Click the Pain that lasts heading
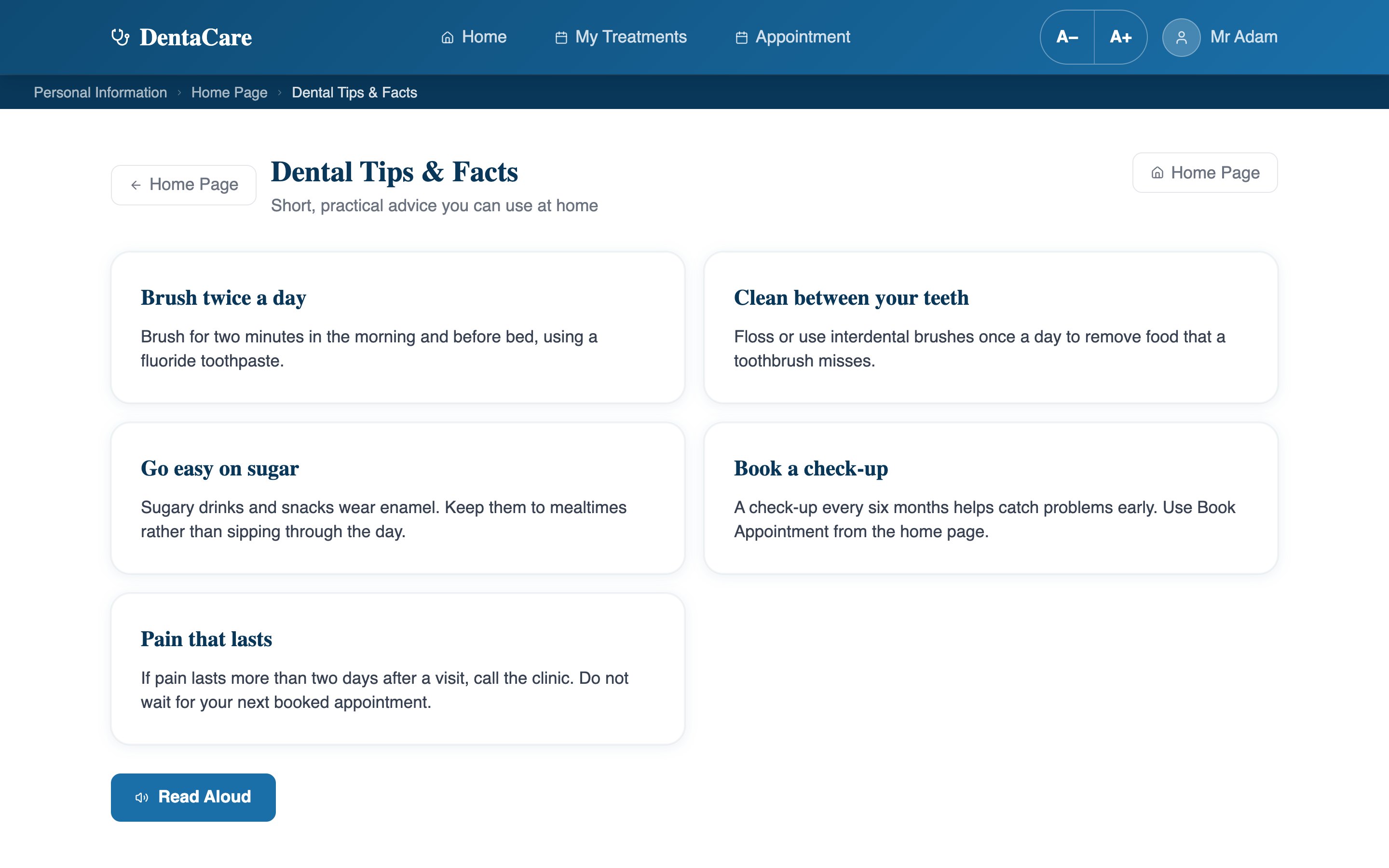The width and height of the screenshot is (1389, 868). 206,639
